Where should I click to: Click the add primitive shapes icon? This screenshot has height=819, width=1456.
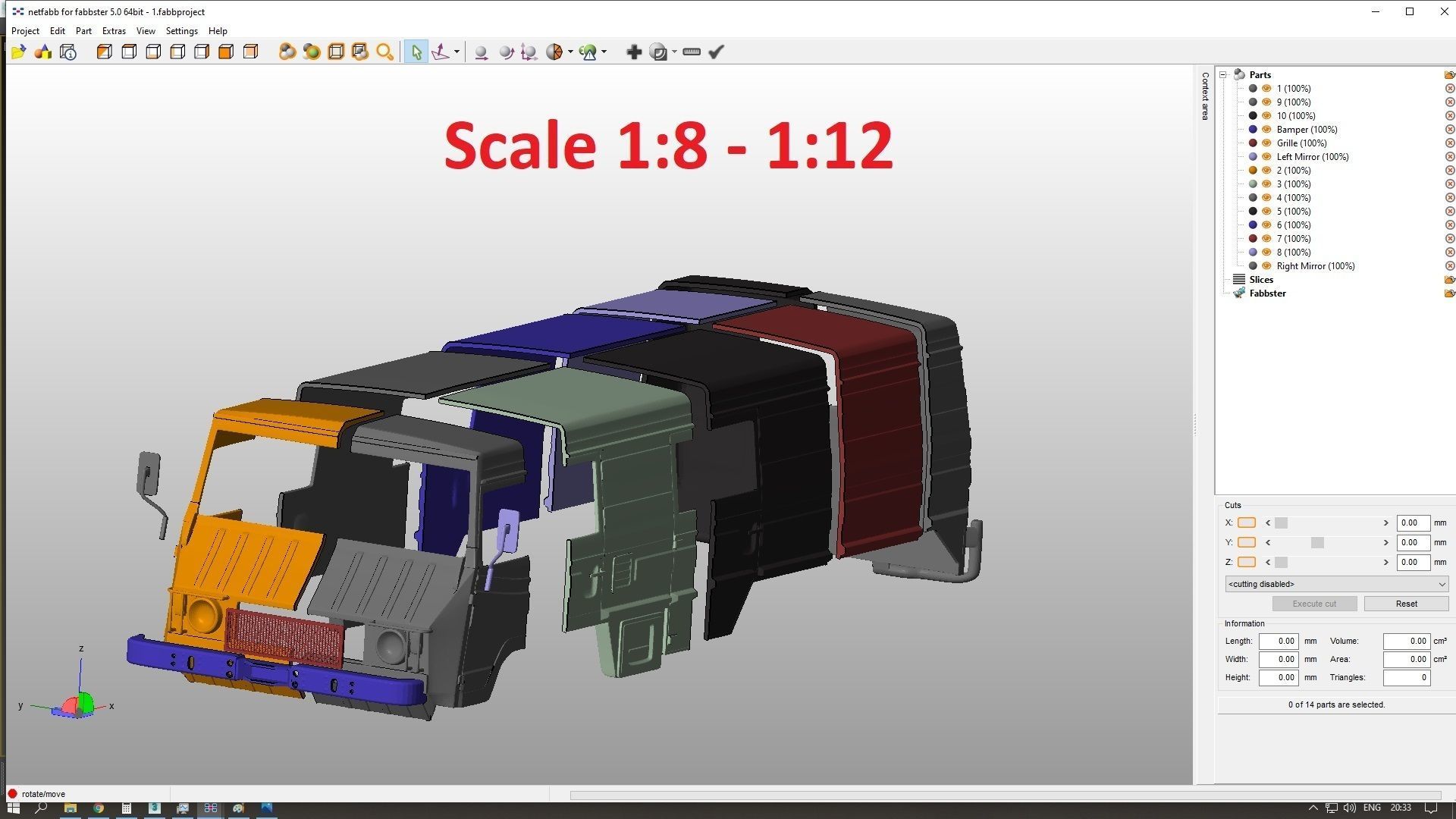(43, 52)
